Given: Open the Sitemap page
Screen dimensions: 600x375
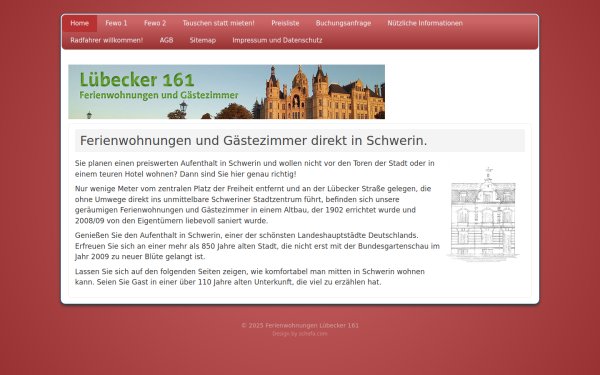Looking at the screenshot, I should (x=203, y=40).
